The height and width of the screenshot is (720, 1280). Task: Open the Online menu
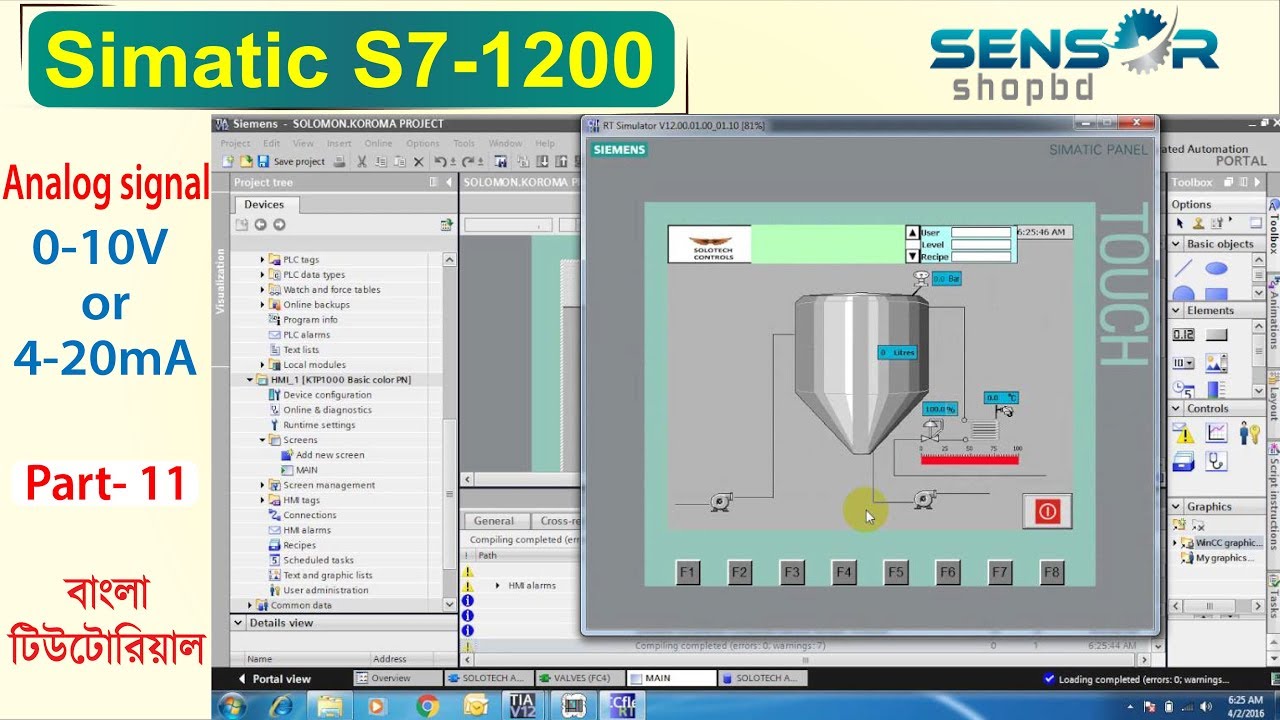coord(378,143)
